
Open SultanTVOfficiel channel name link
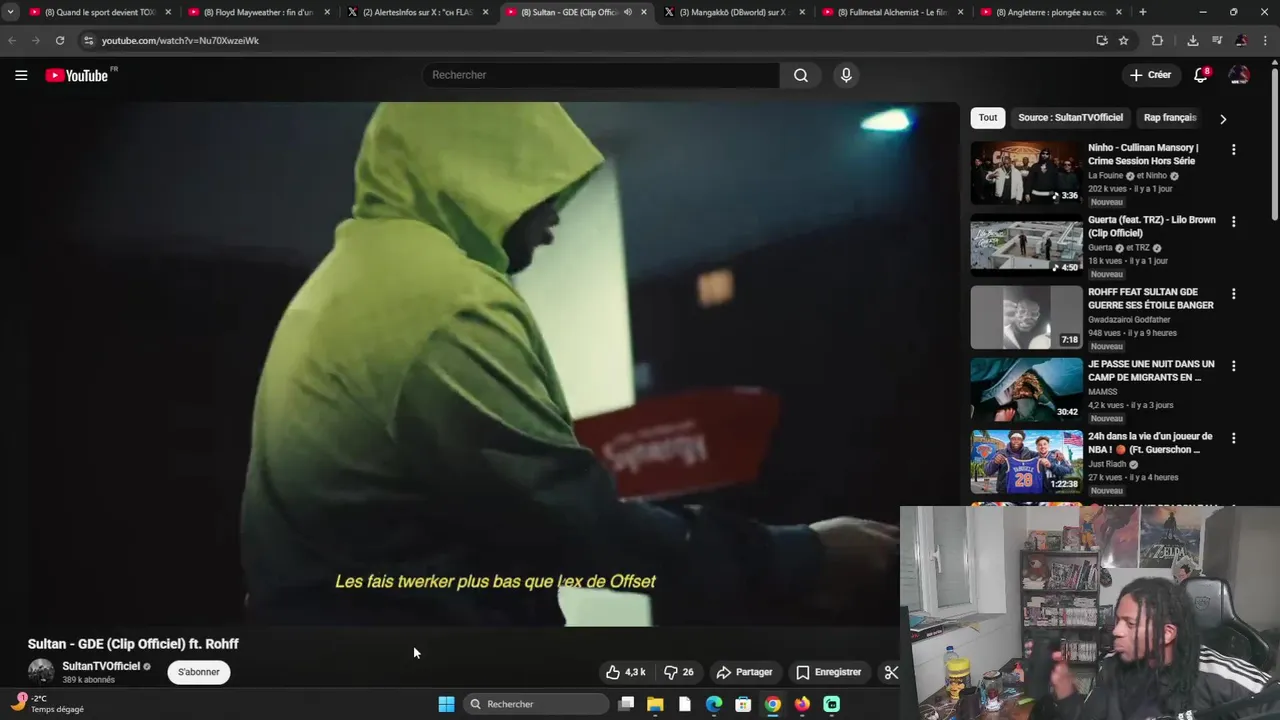[101, 666]
